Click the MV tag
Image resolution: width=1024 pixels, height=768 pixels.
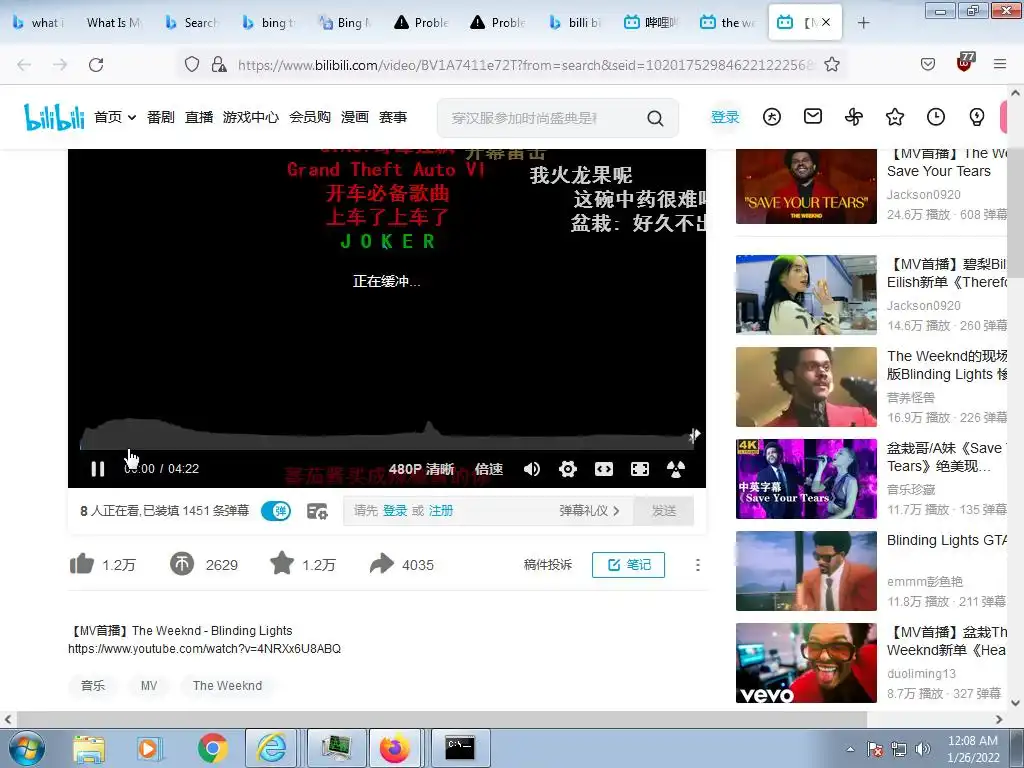[149, 686]
